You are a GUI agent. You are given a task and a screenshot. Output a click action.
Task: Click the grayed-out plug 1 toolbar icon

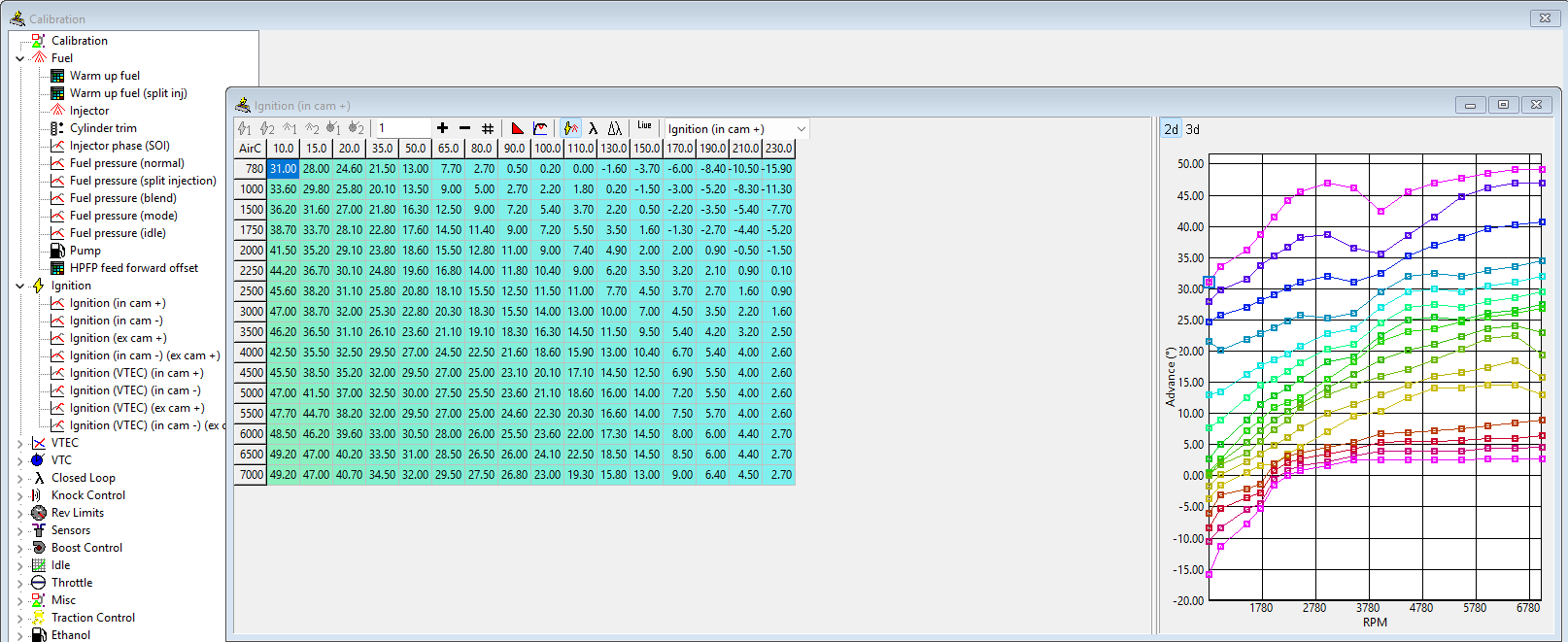(333, 128)
